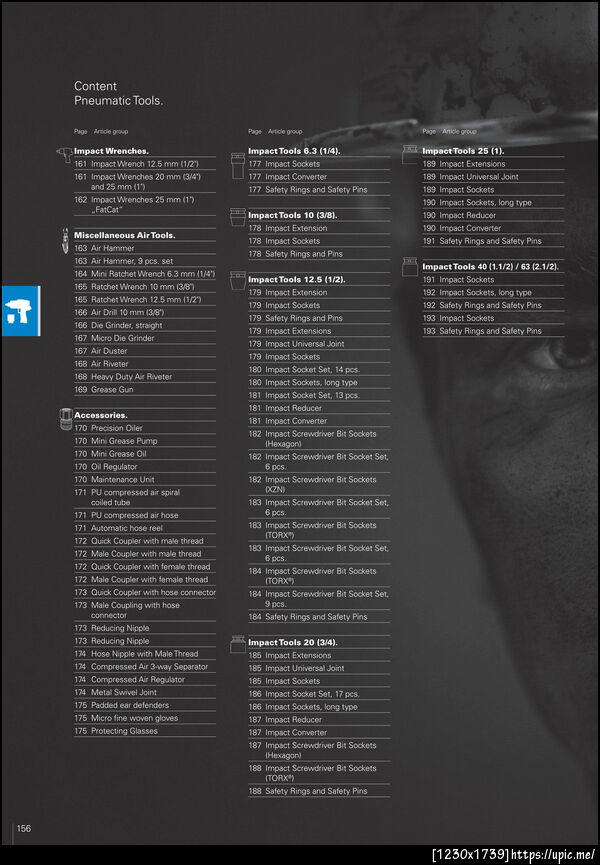Click the Impact Tools 12.5 (1/2) heading

pyautogui.click(x=297, y=280)
